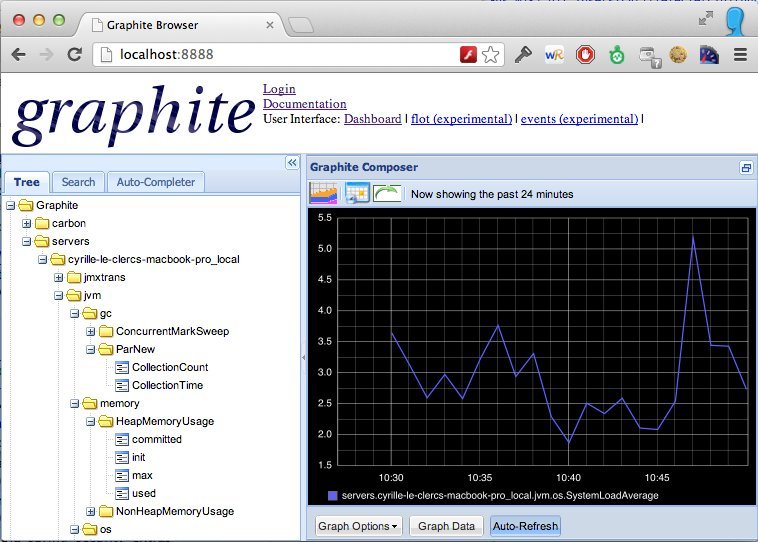The image size is (758, 542).
Task: Click the key extension icon
Action: pyautogui.click(x=523, y=55)
